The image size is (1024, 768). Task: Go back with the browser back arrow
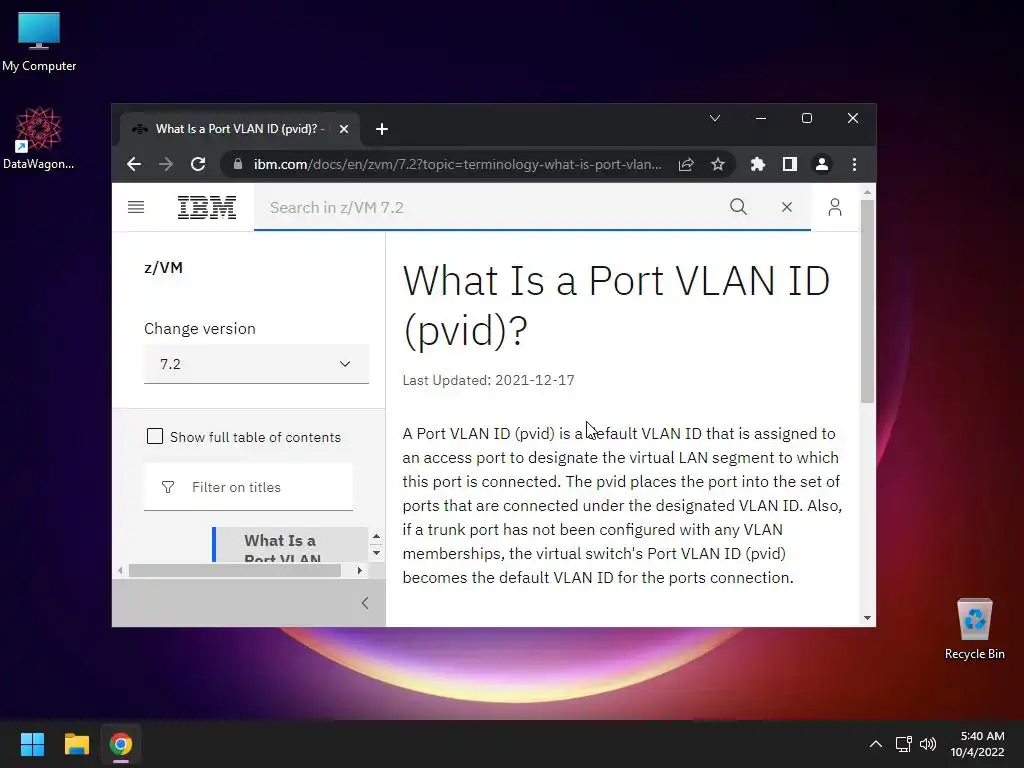point(134,164)
